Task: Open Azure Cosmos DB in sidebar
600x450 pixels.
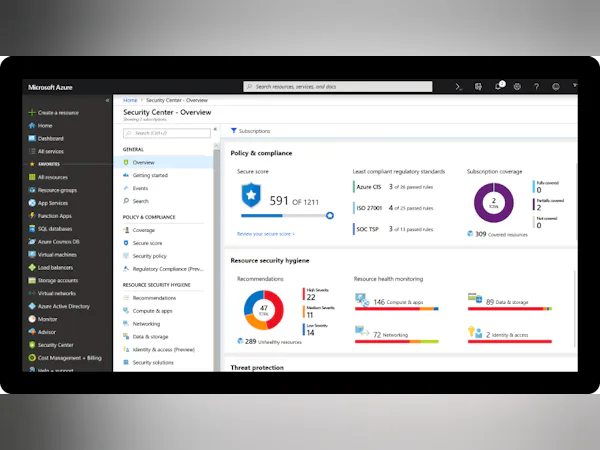Action: [54, 241]
